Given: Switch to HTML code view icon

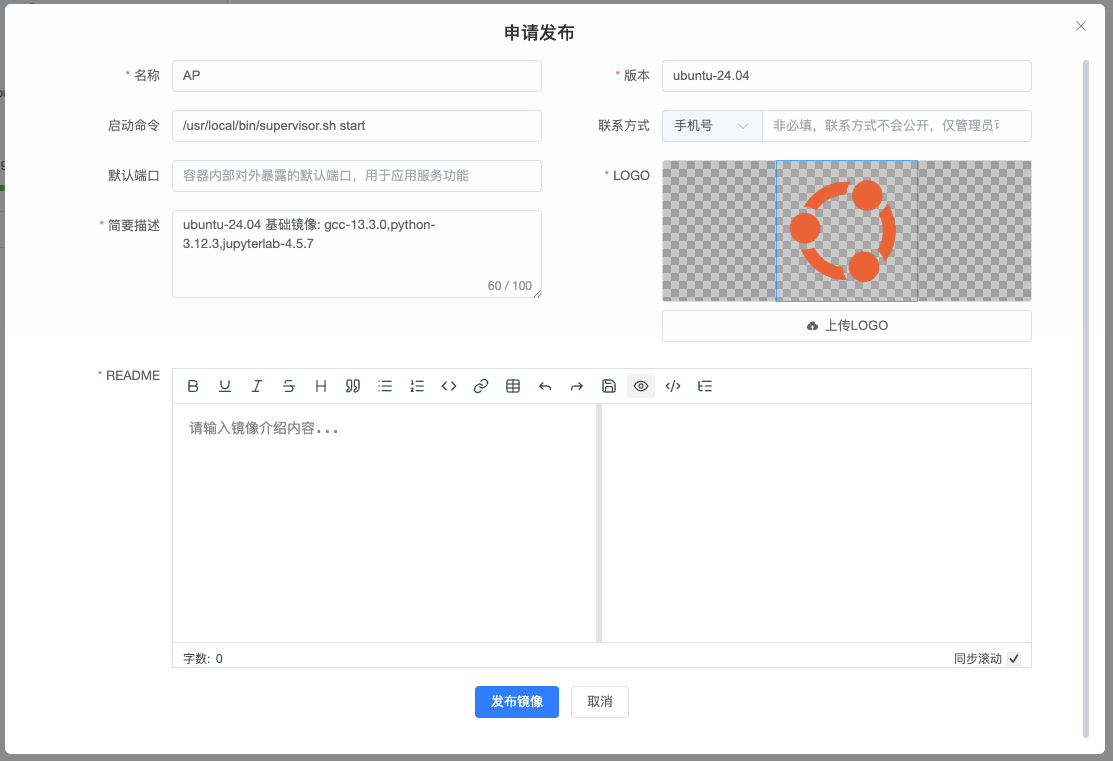Looking at the screenshot, I should click(673, 386).
